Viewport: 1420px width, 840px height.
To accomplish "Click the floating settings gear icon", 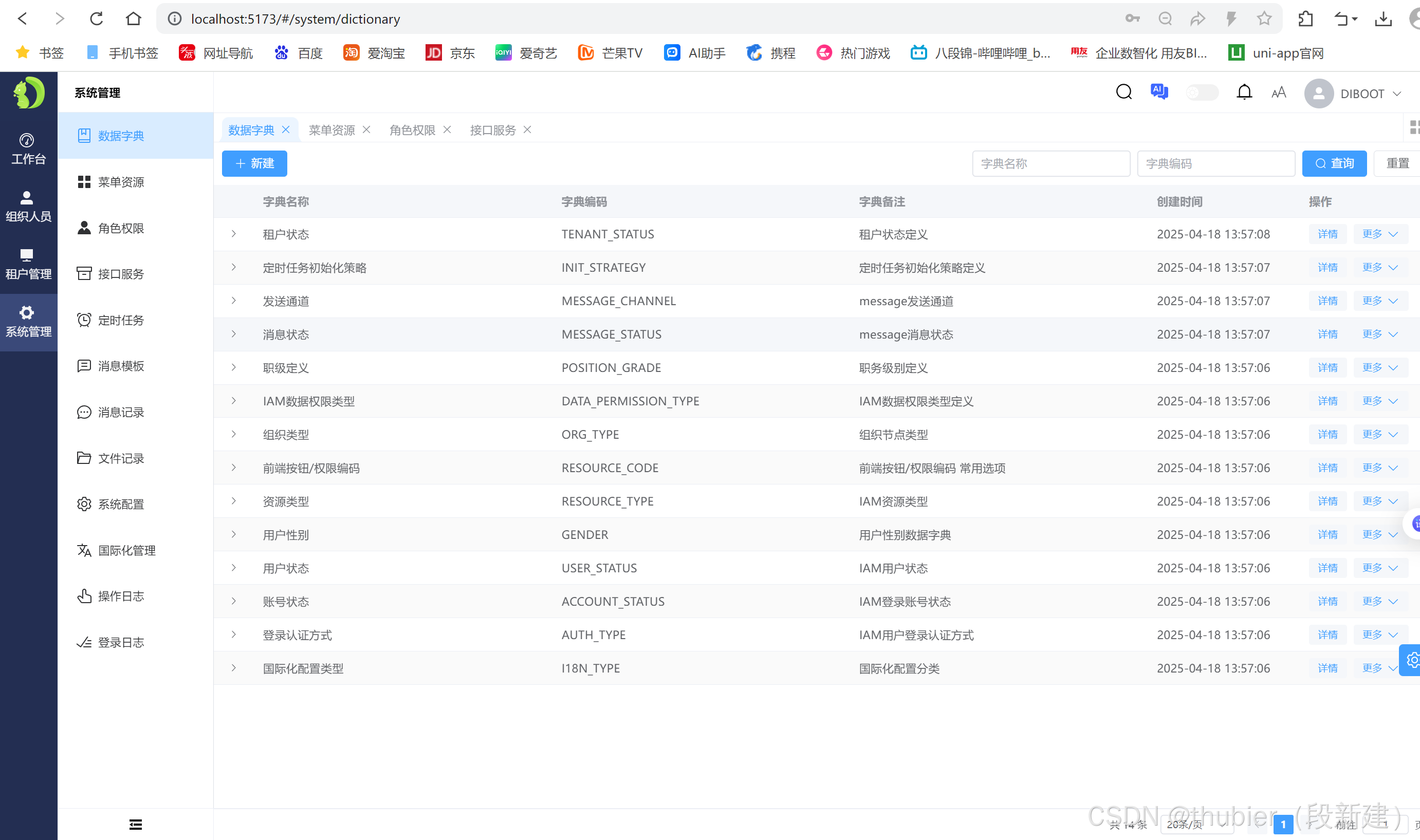I will click(1412, 660).
